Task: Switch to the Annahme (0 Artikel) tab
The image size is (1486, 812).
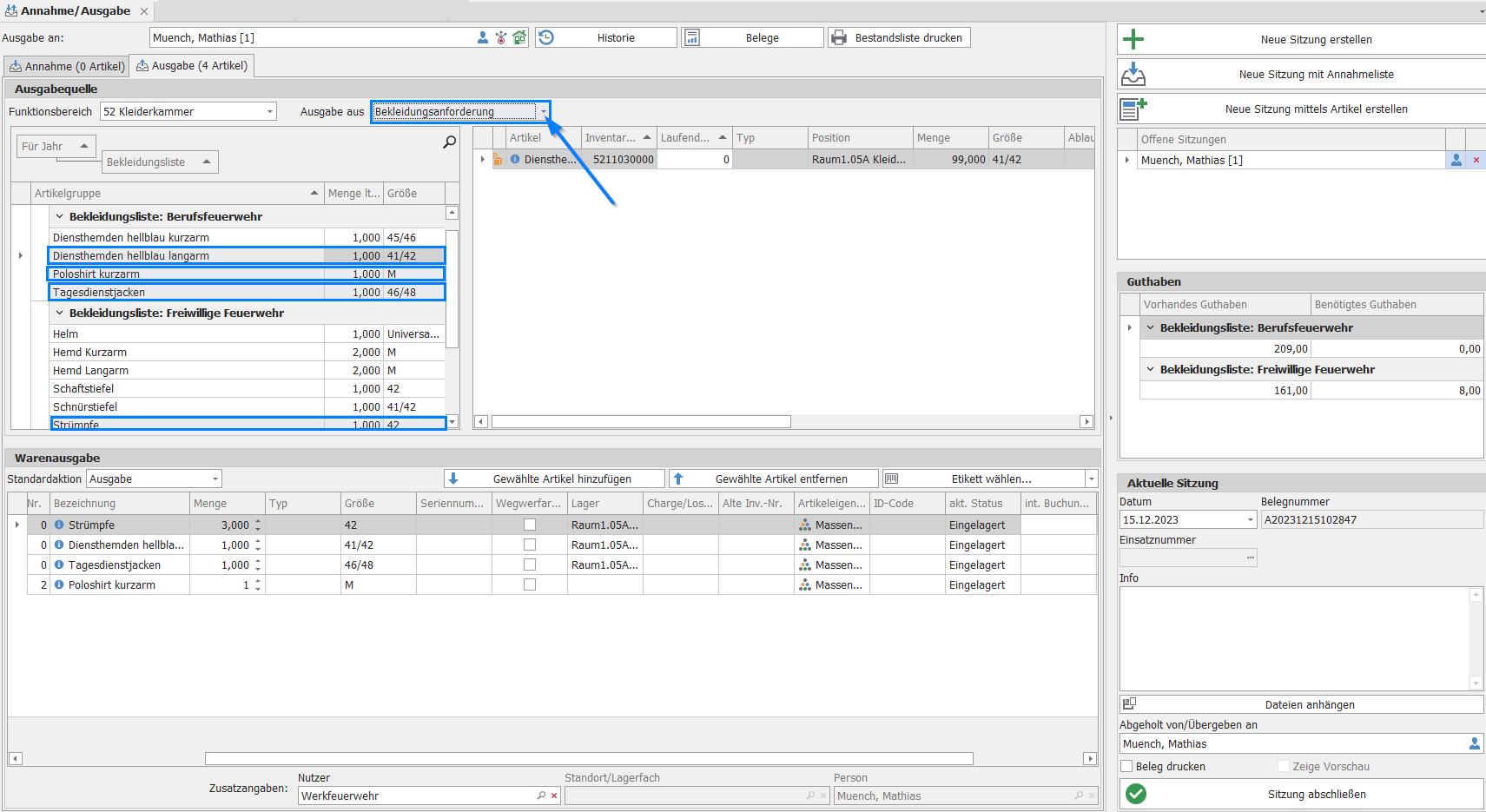Action: point(67,66)
